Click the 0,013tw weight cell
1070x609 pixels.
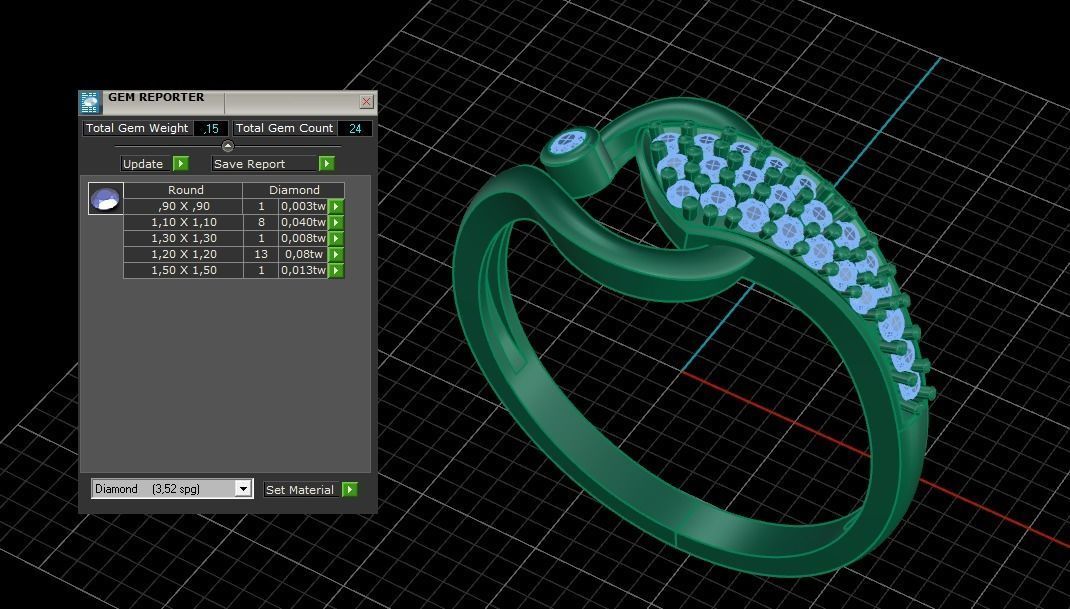303,270
